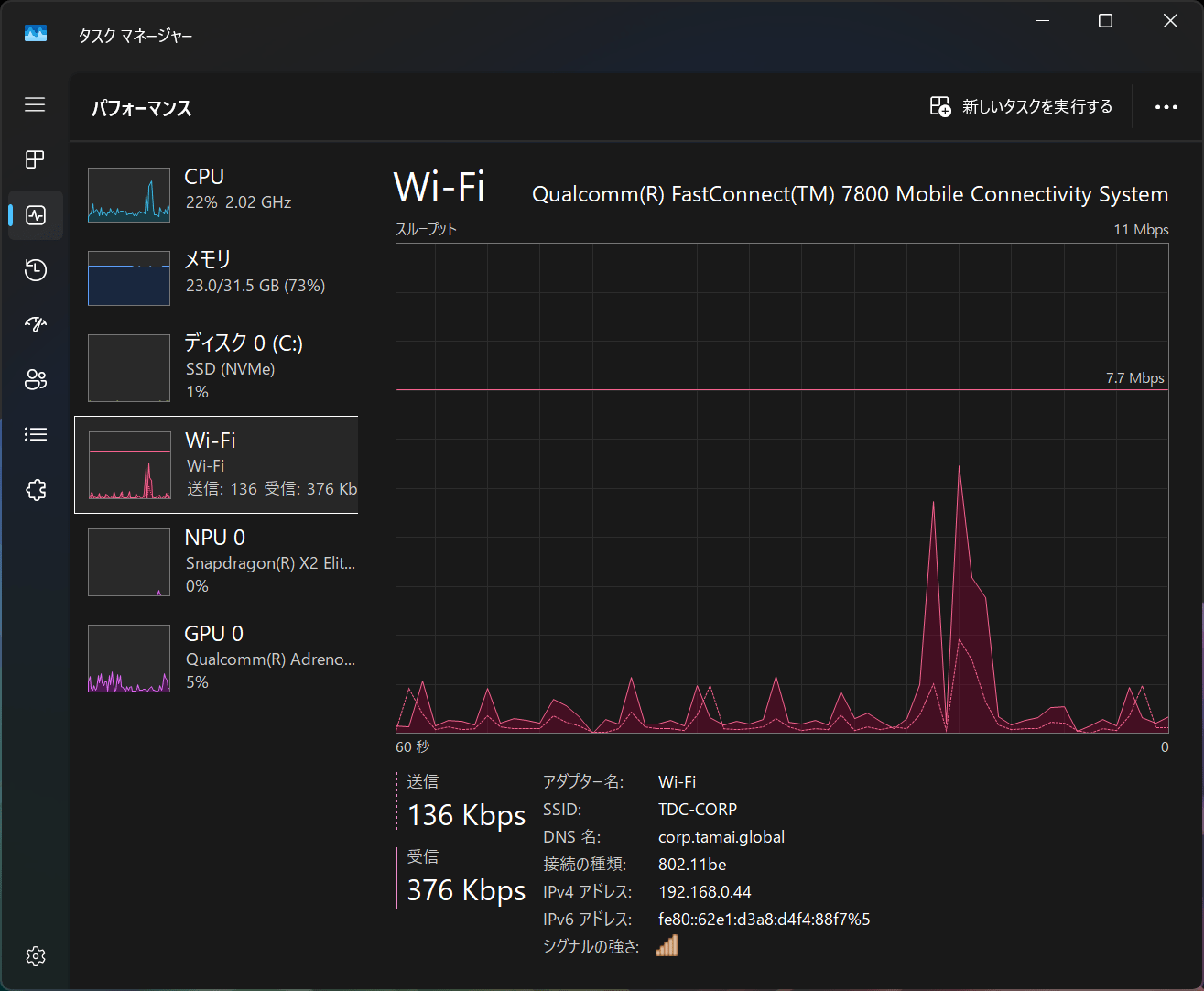
Task: Click the 60 秒 axis label
Action: (412, 747)
